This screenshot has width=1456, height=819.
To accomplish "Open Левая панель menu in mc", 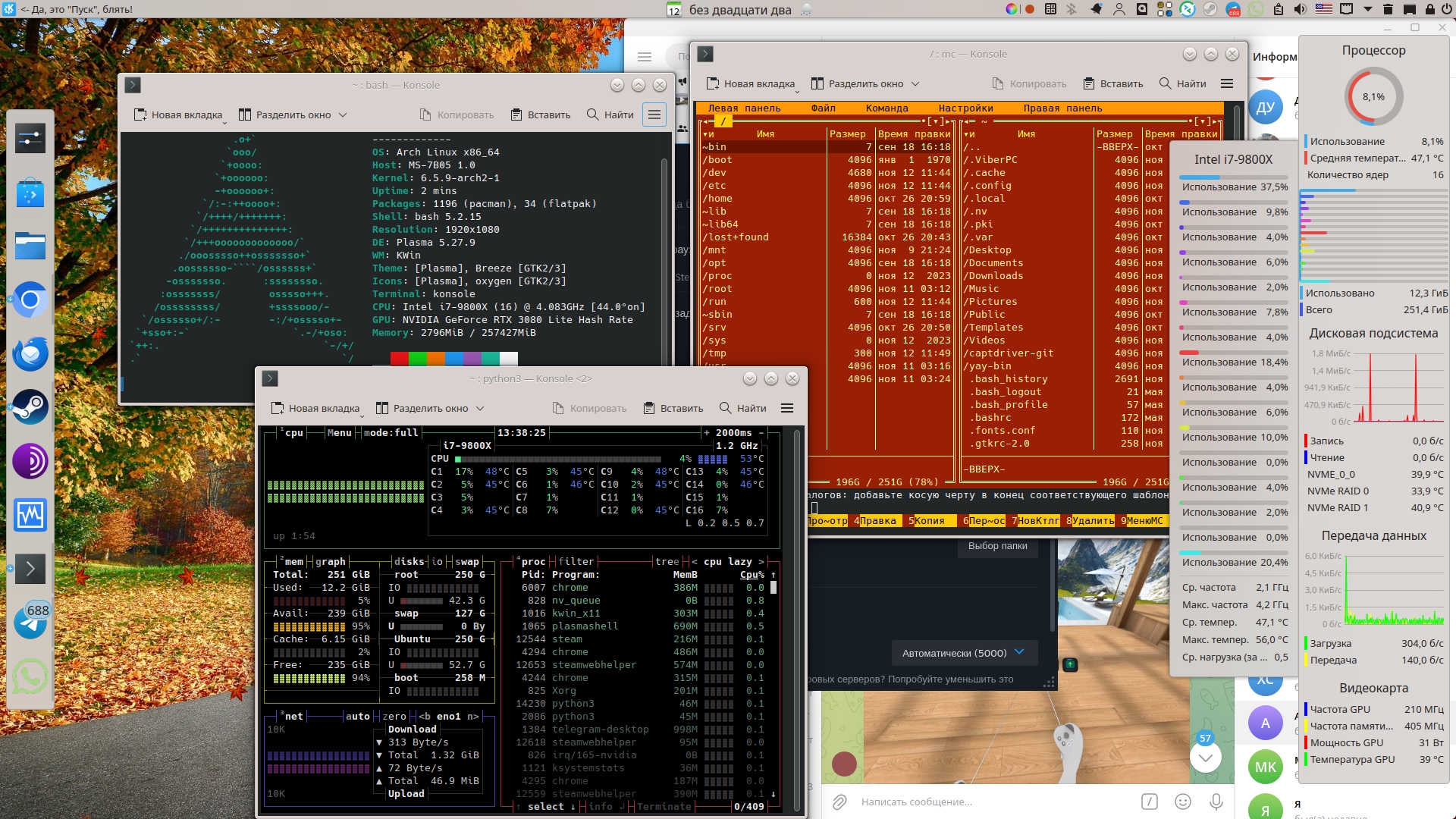I will click(x=744, y=108).
